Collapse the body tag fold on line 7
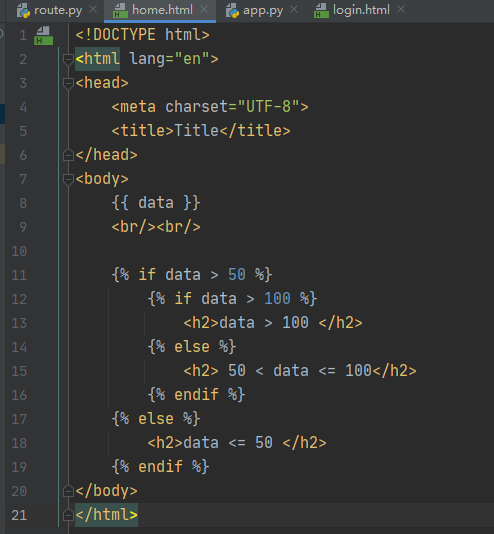This screenshot has width=494, height=534. pyautogui.click(x=68, y=179)
